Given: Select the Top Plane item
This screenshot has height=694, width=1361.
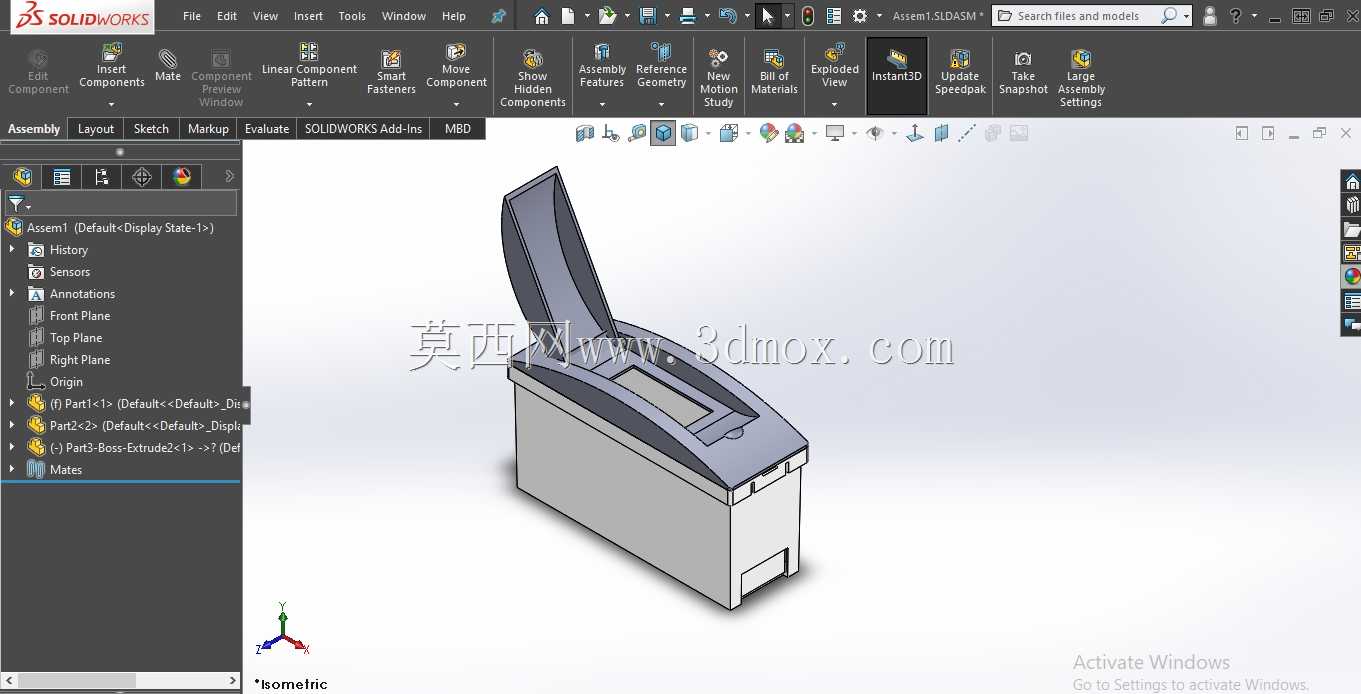Looking at the screenshot, I should pyautogui.click(x=76, y=337).
